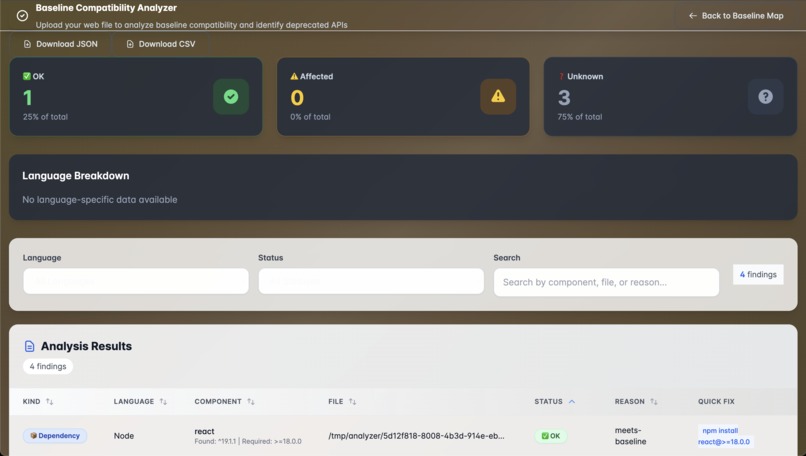
Task: Click the 4 findings pill under Analysis Results
Action: (x=48, y=367)
